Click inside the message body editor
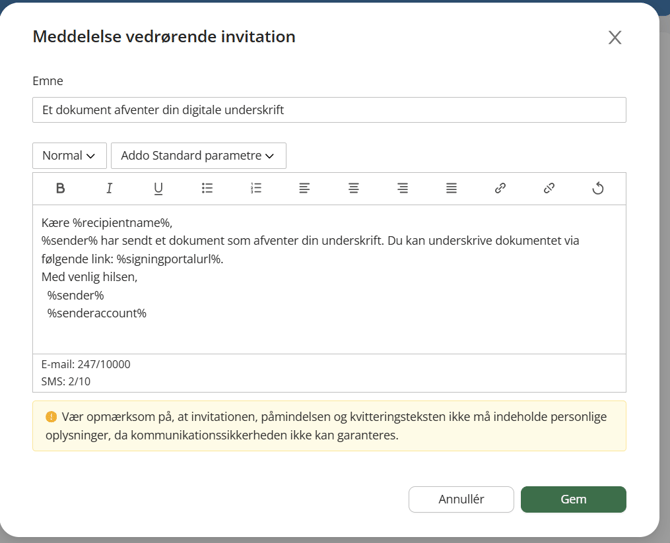 point(329,279)
